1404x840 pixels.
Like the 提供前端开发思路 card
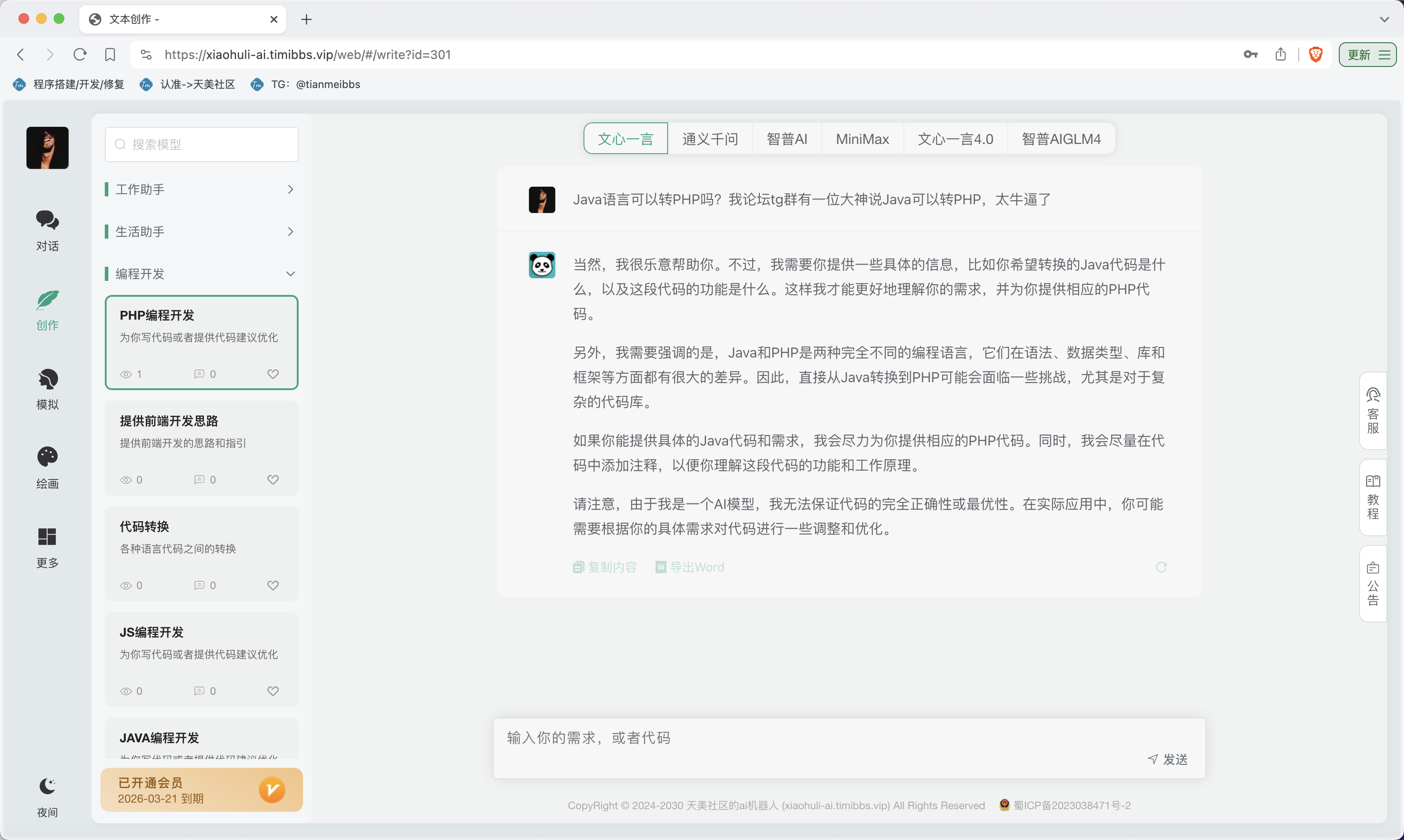click(273, 479)
